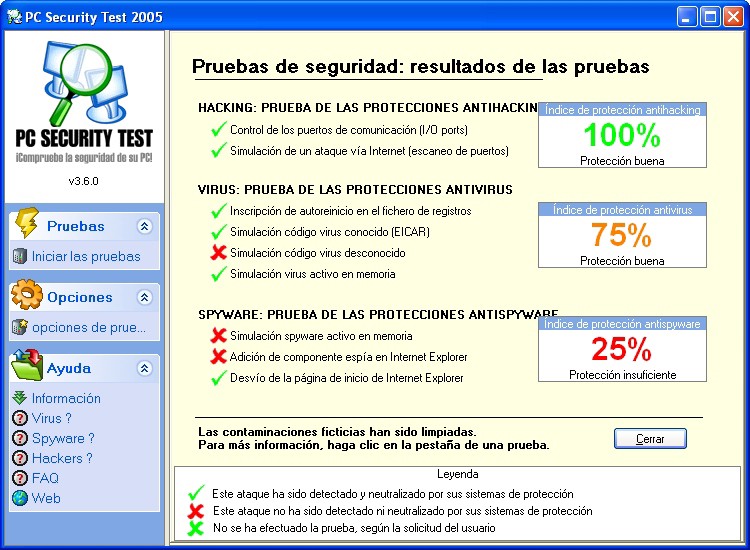Click the globe icon next to Web

(x=20, y=498)
